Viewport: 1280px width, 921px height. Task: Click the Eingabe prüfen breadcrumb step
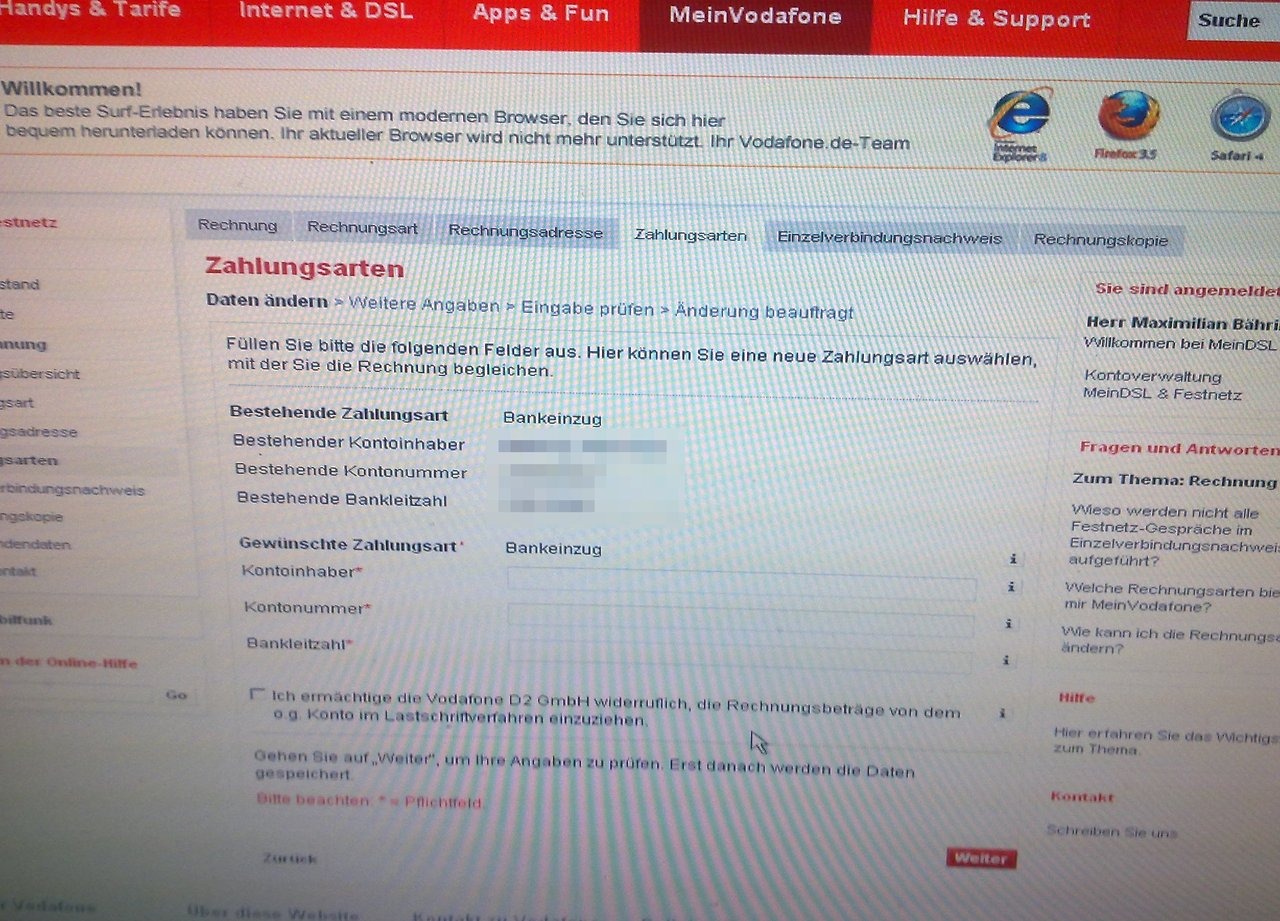(x=587, y=308)
